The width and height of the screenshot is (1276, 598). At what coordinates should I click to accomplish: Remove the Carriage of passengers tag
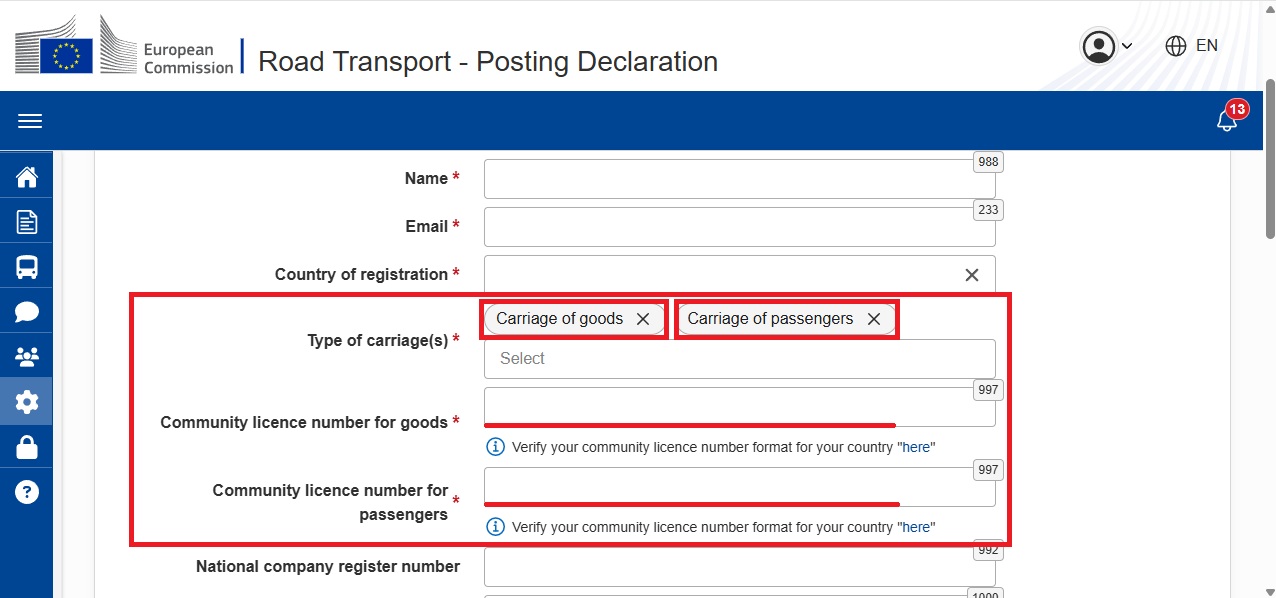point(874,319)
